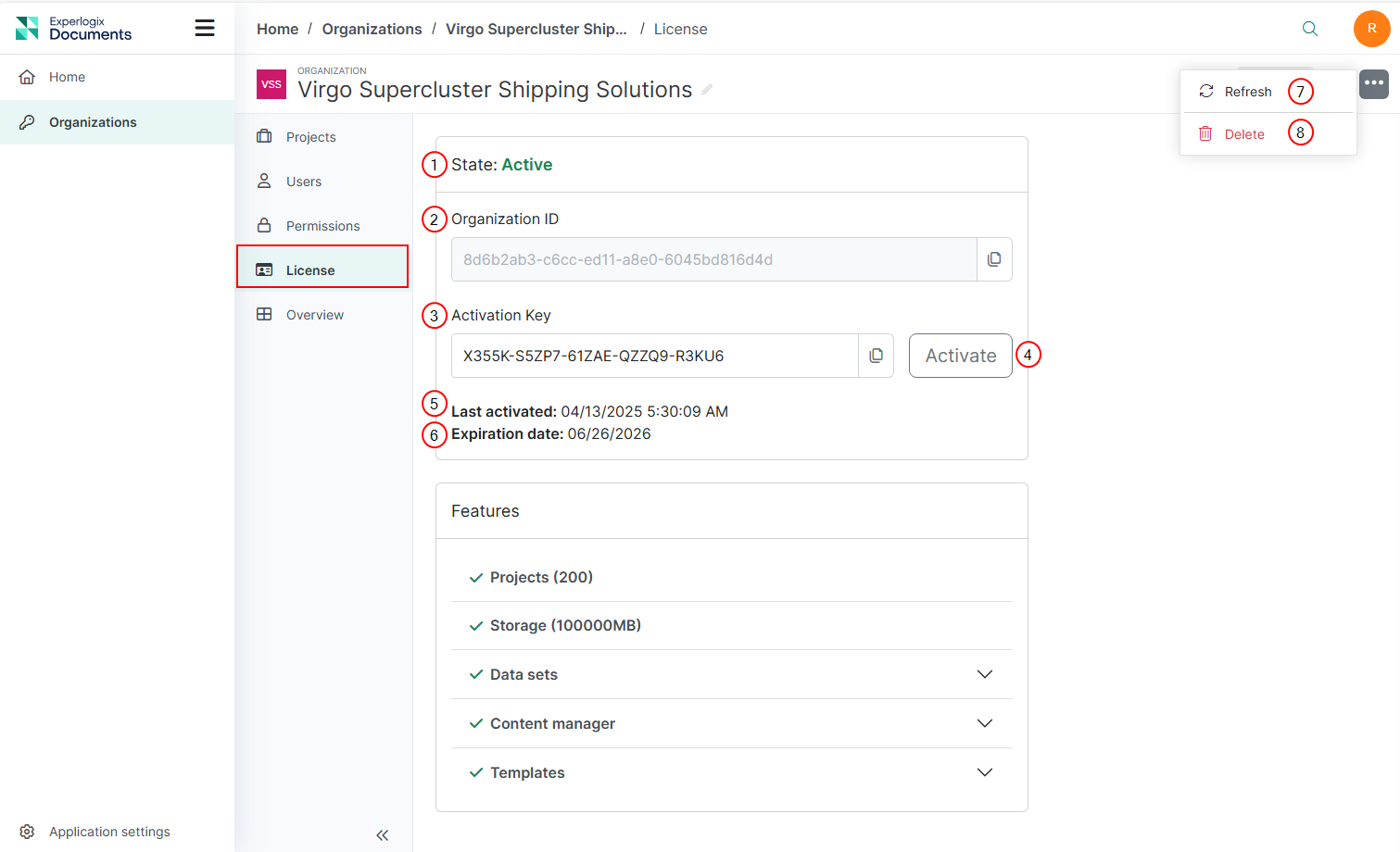
Task: Expand the Content manager feature details
Action: pos(984,723)
